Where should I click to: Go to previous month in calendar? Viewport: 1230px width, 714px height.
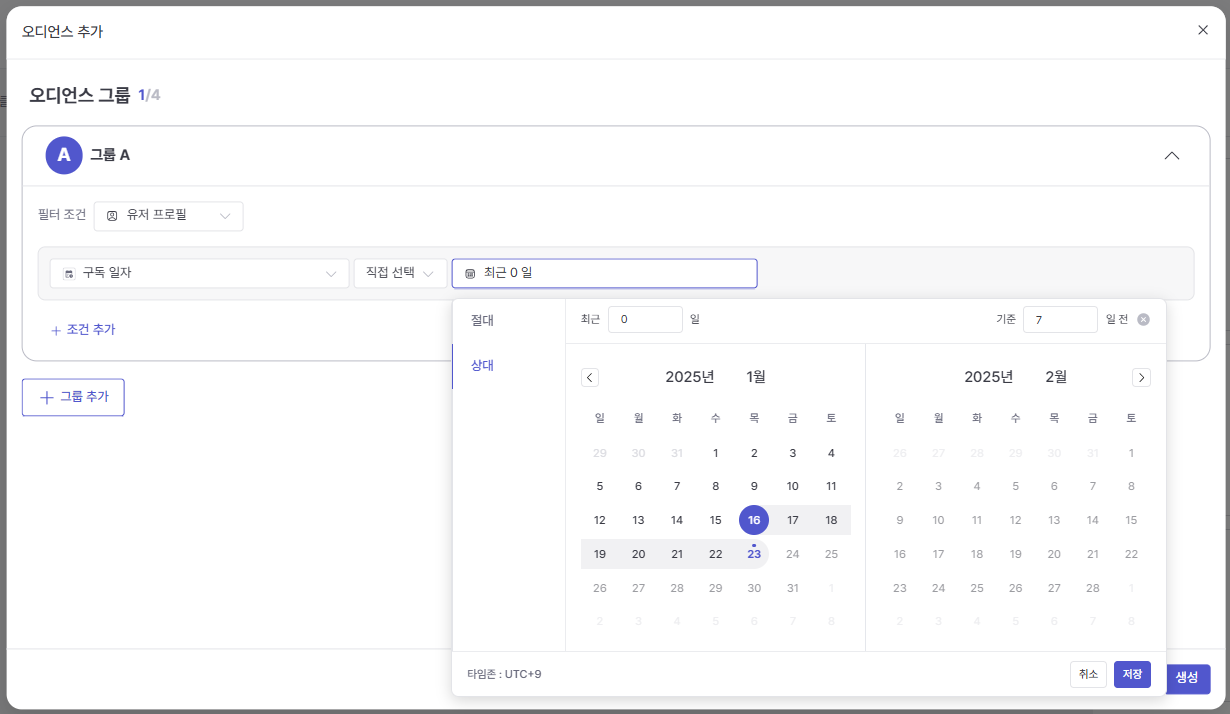click(x=590, y=377)
